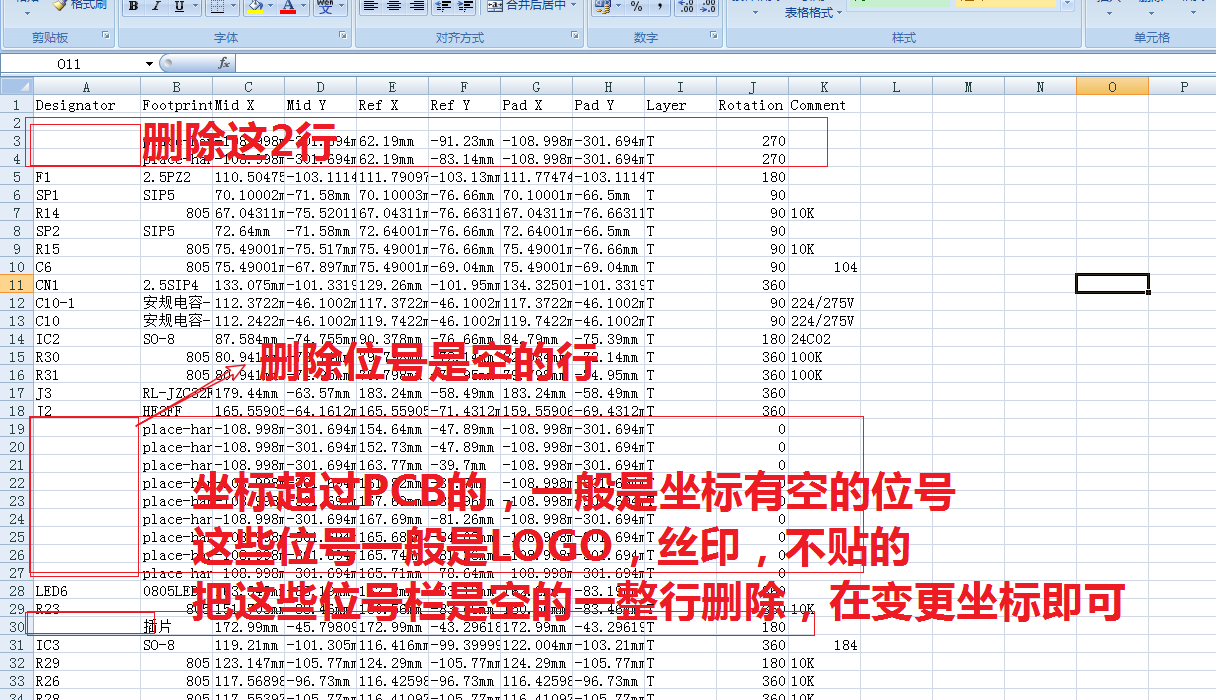Open the font group dialog launcher

pyautogui.click(x=342, y=37)
